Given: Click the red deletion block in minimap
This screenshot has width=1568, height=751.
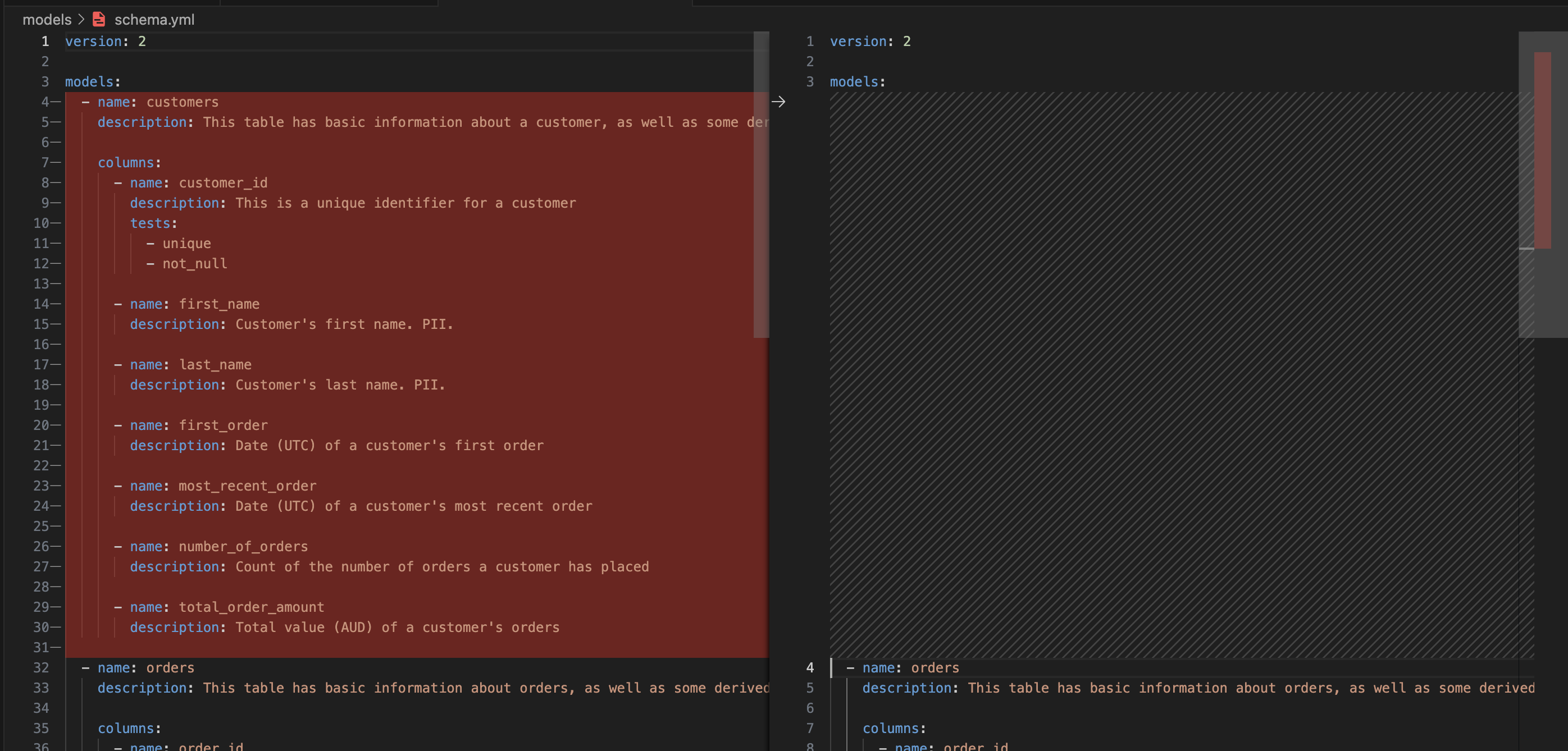Looking at the screenshot, I should (x=1542, y=150).
